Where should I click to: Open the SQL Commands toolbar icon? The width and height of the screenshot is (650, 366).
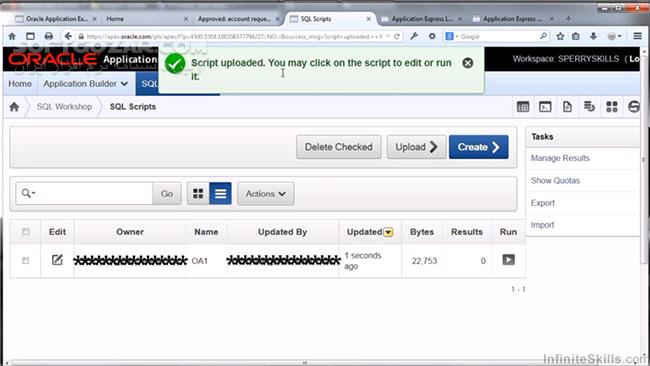545,107
